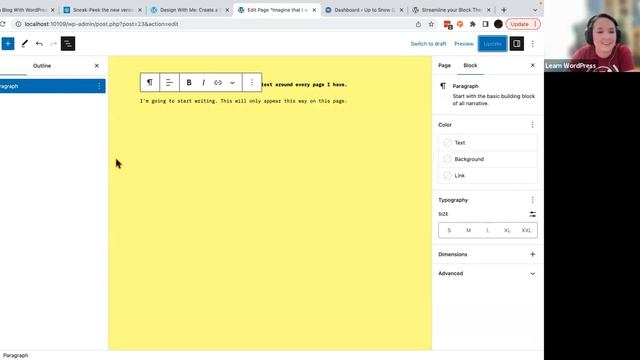Screen dimensions: 640x360
Task: Click the browser address bar
Action: pyautogui.click(x=212, y=24)
